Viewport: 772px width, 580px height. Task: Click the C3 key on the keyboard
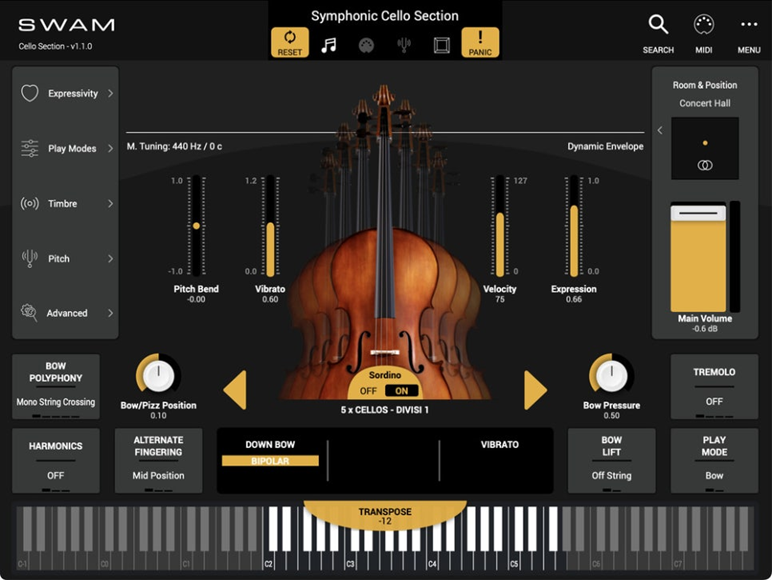click(353, 559)
